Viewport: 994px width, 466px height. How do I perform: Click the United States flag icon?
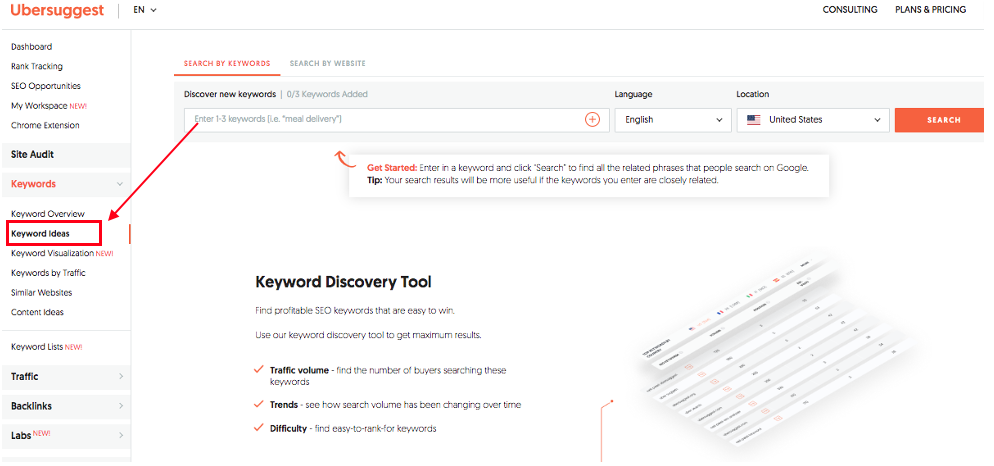(754, 120)
